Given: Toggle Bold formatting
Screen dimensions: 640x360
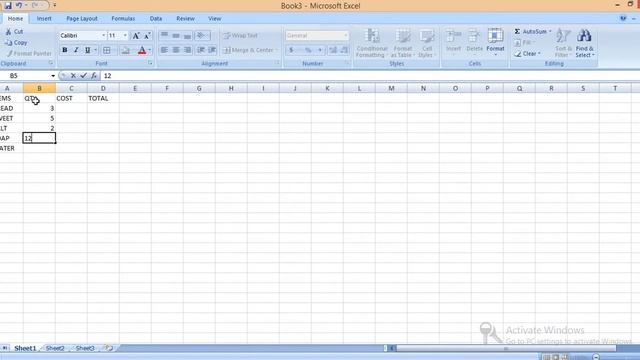Looking at the screenshot, I should click(64, 50).
